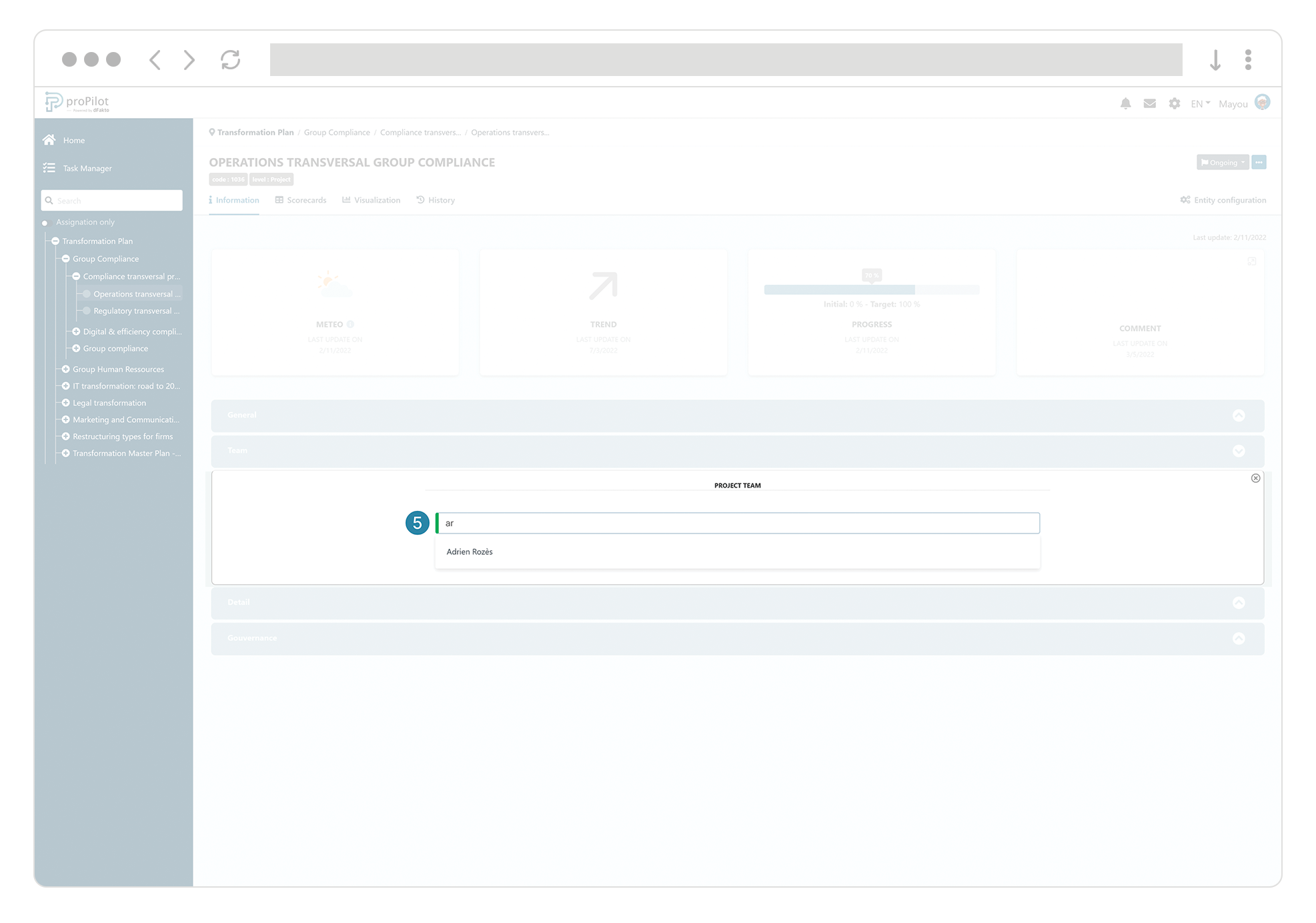Open the settings gear in the top bar
This screenshot has width=1316, height=923.
pyautogui.click(x=1174, y=103)
